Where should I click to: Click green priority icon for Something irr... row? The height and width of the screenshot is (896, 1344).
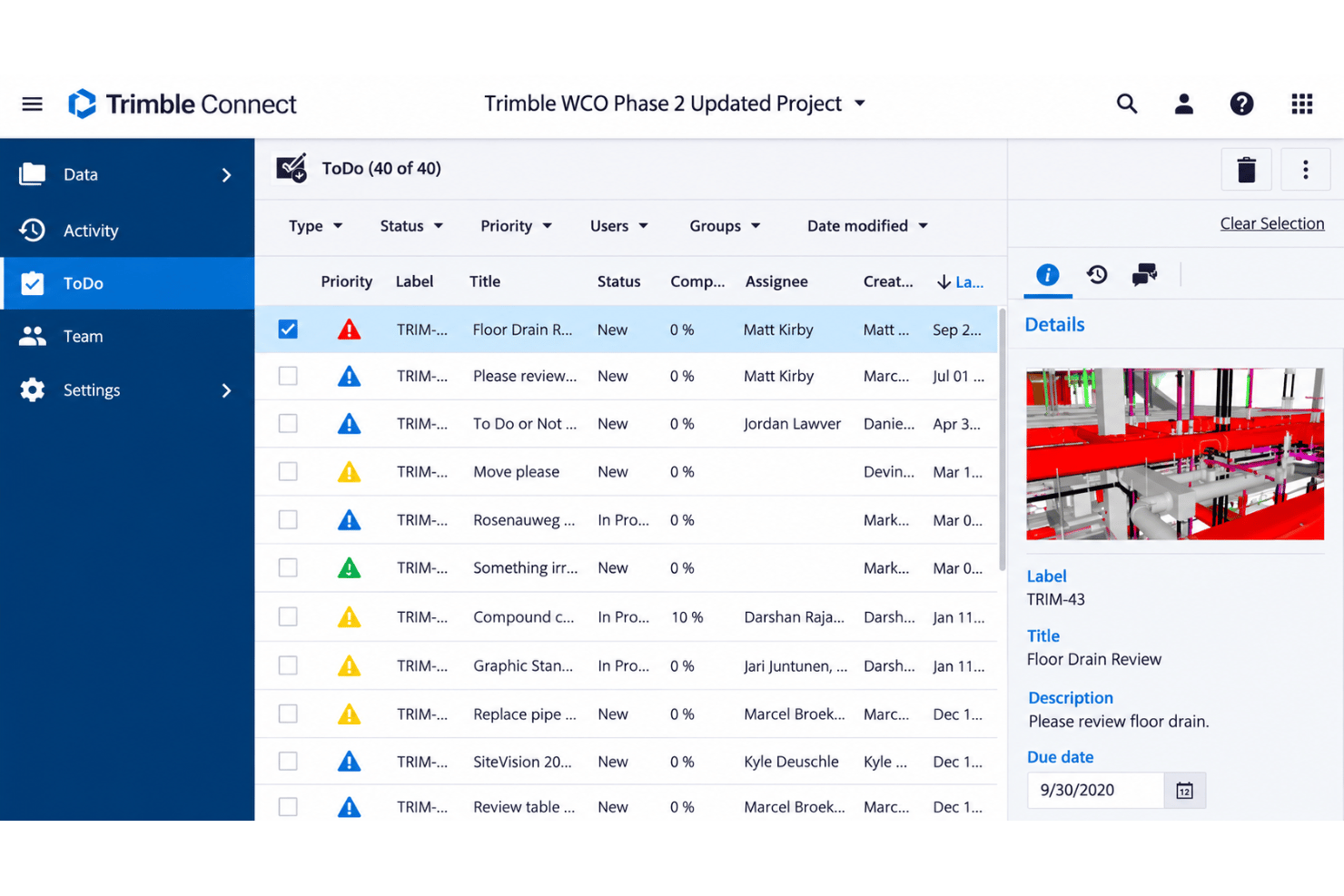[349, 568]
